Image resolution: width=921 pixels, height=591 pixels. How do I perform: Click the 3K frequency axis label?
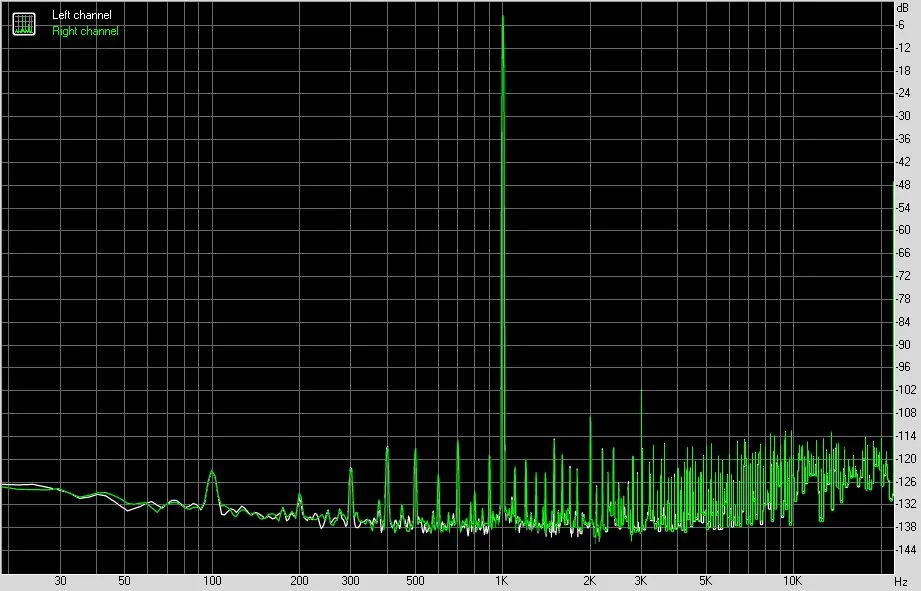tap(641, 581)
